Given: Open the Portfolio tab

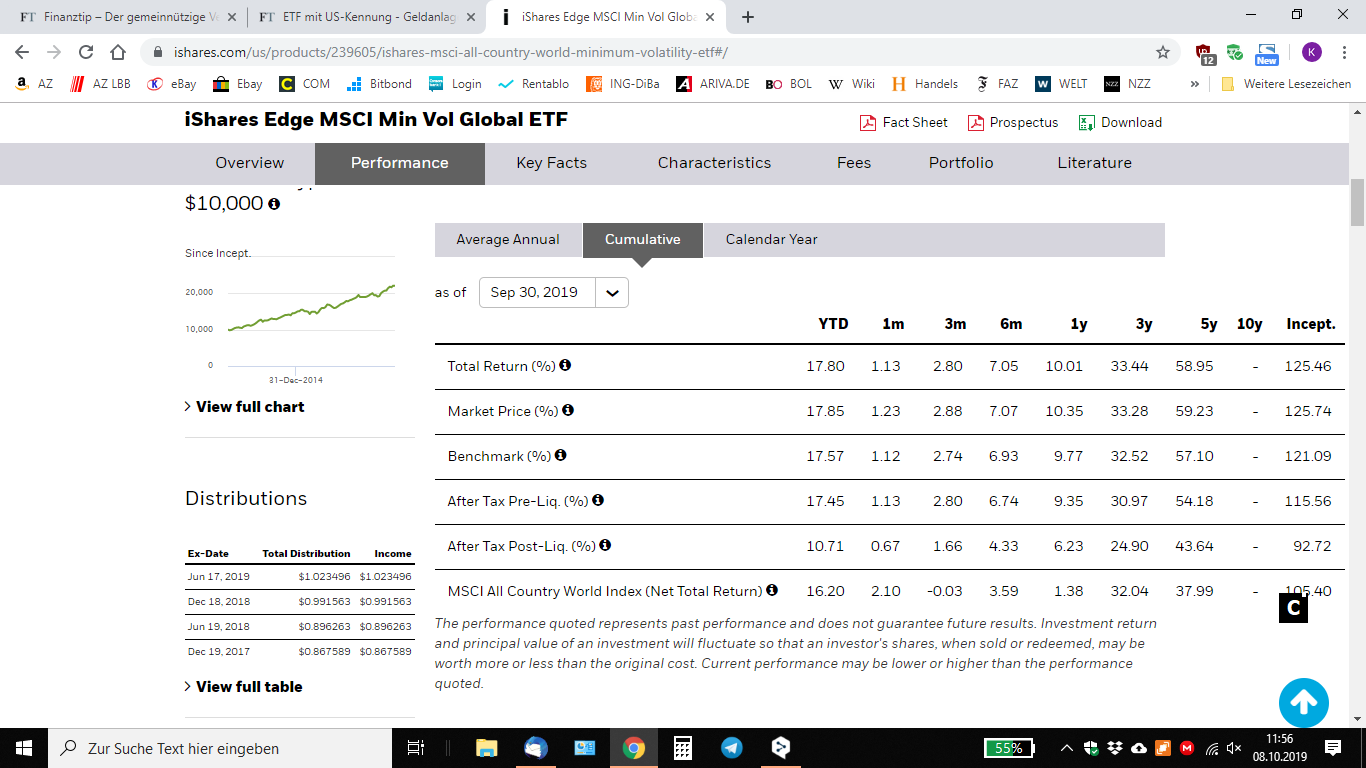Looking at the screenshot, I should pyautogui.click(x=961, y=163).
